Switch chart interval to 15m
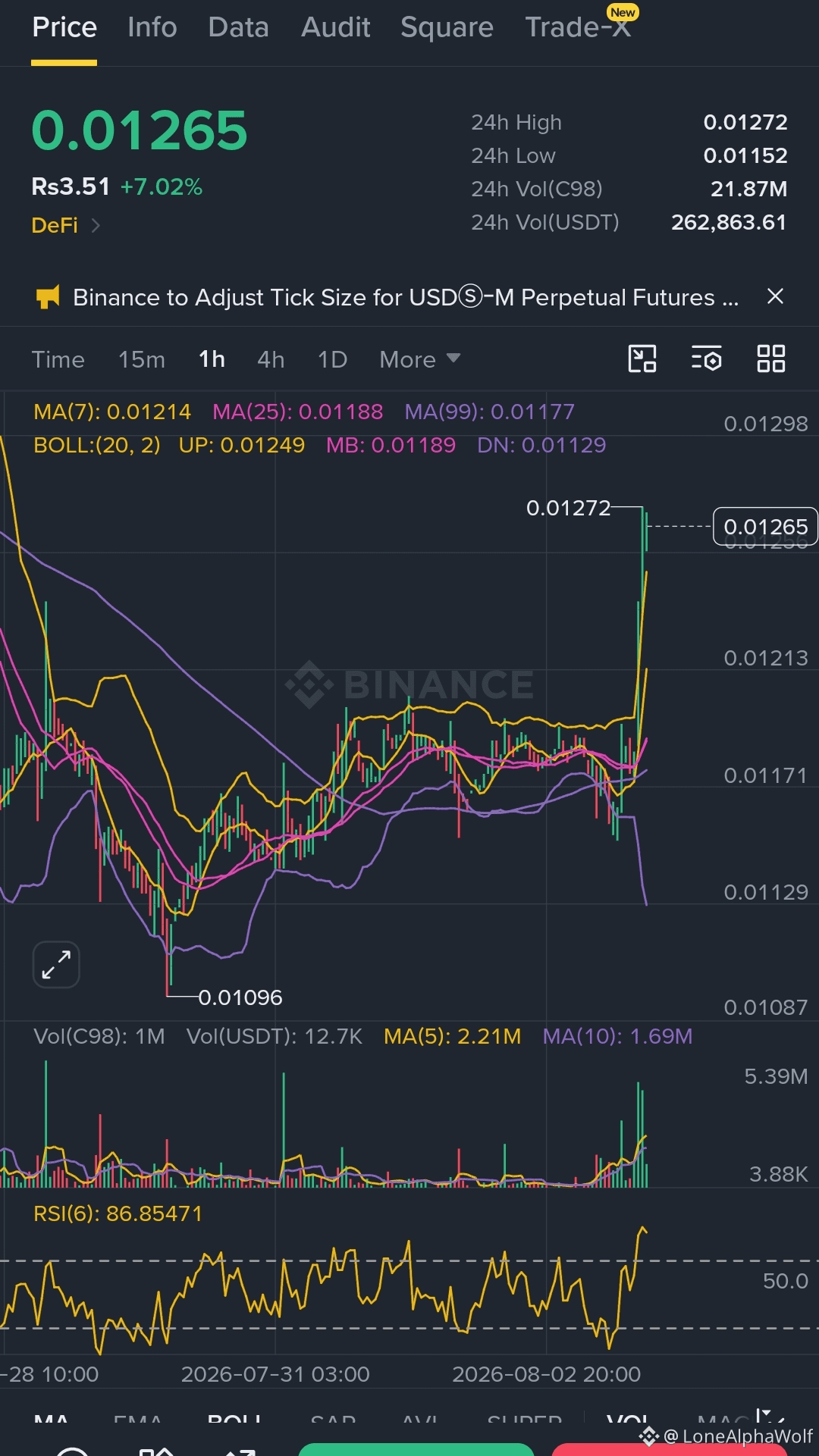The width and height of the screenshot is (819, 1456). click(141, 359)
